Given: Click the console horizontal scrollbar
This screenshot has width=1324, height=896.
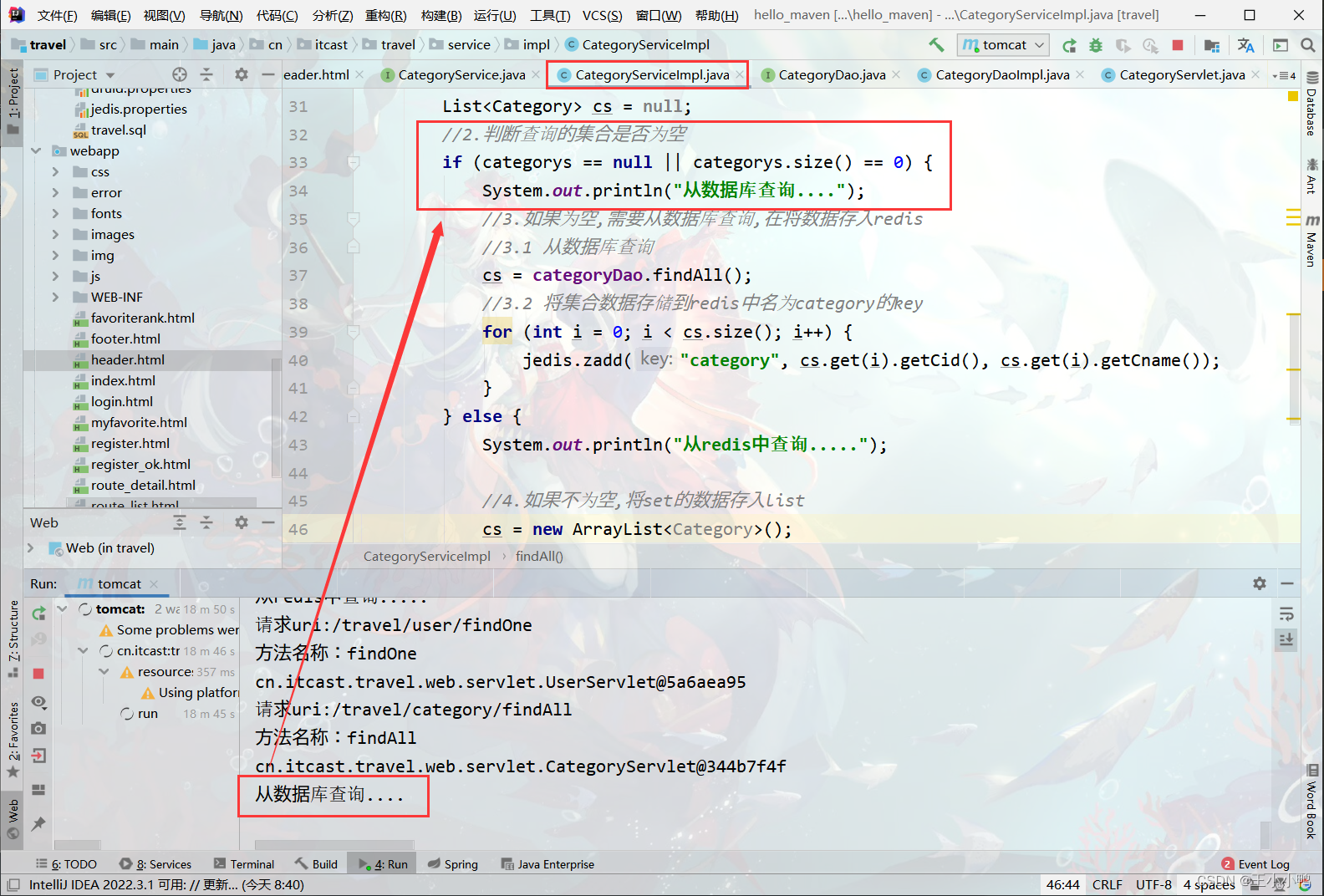Looking at the screenshot, I should tap(334, 844).
